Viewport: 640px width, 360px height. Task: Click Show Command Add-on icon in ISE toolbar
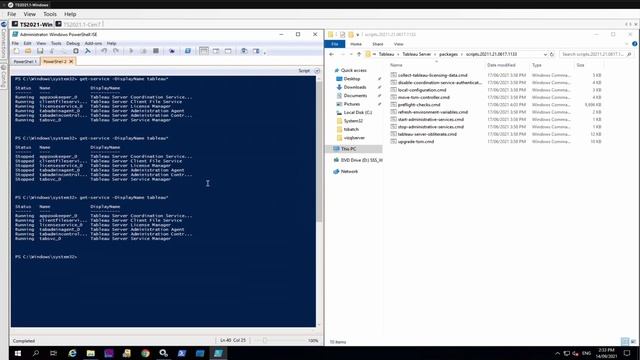tap(256, 51)
